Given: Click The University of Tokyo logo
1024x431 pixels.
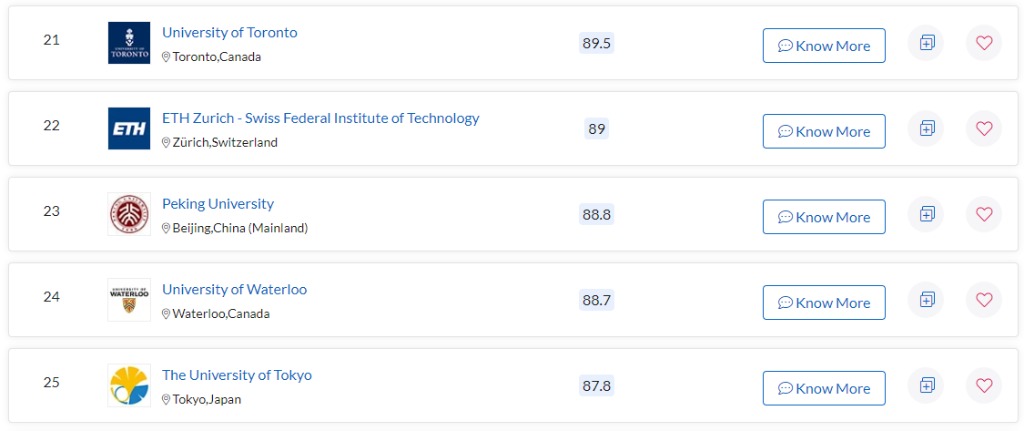Looking at the screenshot, I should click(x=129, y=385).
